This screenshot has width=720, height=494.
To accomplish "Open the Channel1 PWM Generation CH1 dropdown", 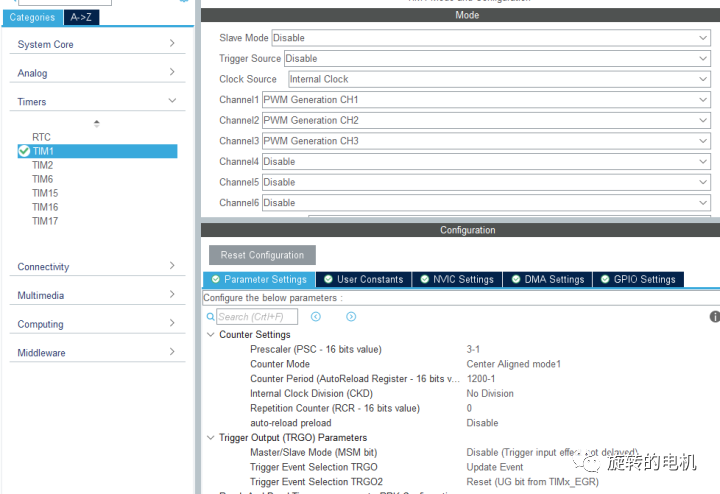I will [486, 100].
